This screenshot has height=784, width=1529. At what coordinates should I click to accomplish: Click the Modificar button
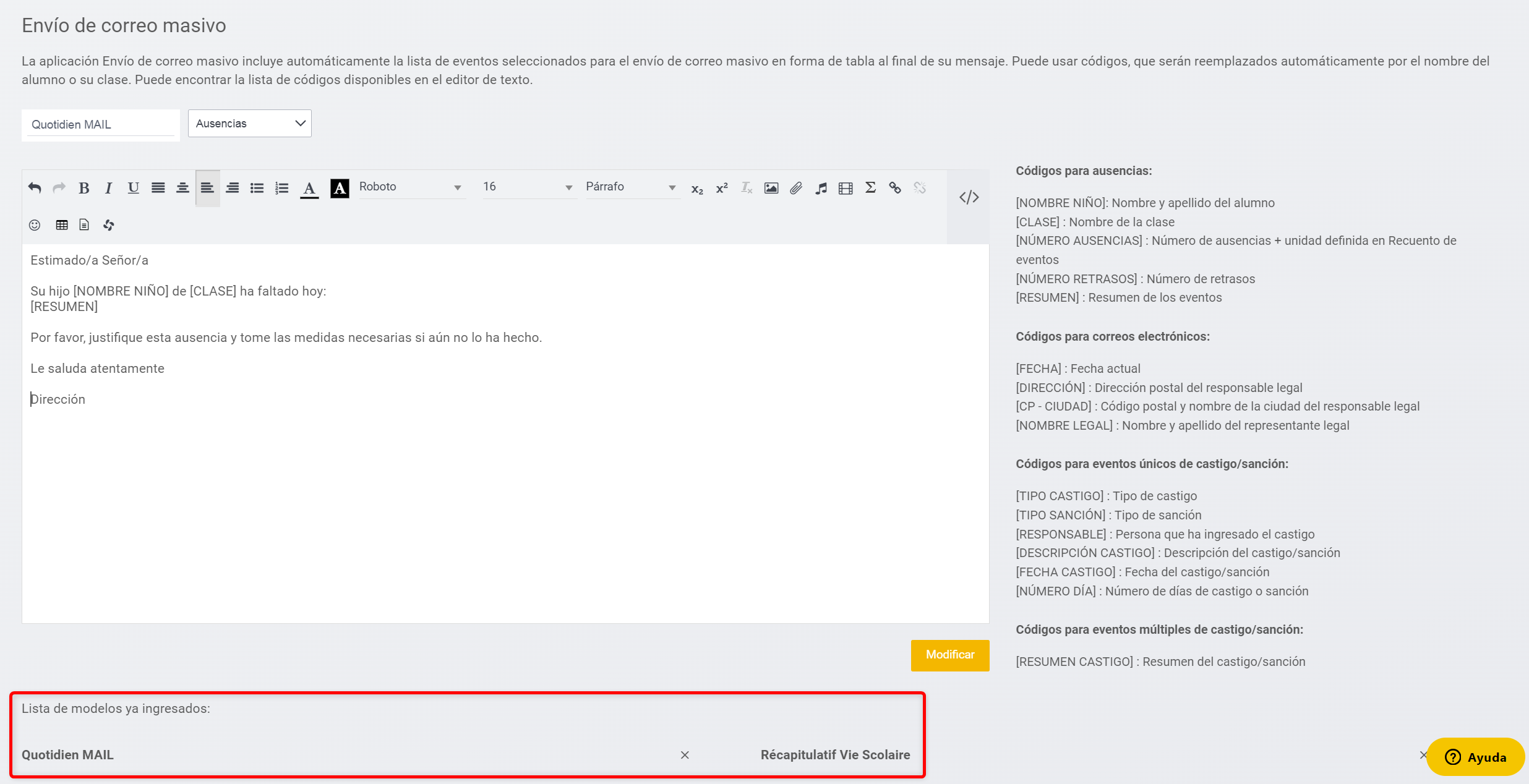(x=949, y=655)
